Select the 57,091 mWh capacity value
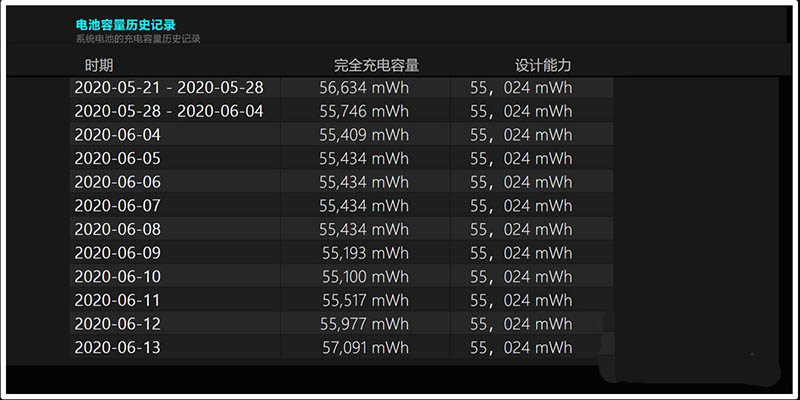800x400 pixels. pyautogui.click(x=365, y=347)
